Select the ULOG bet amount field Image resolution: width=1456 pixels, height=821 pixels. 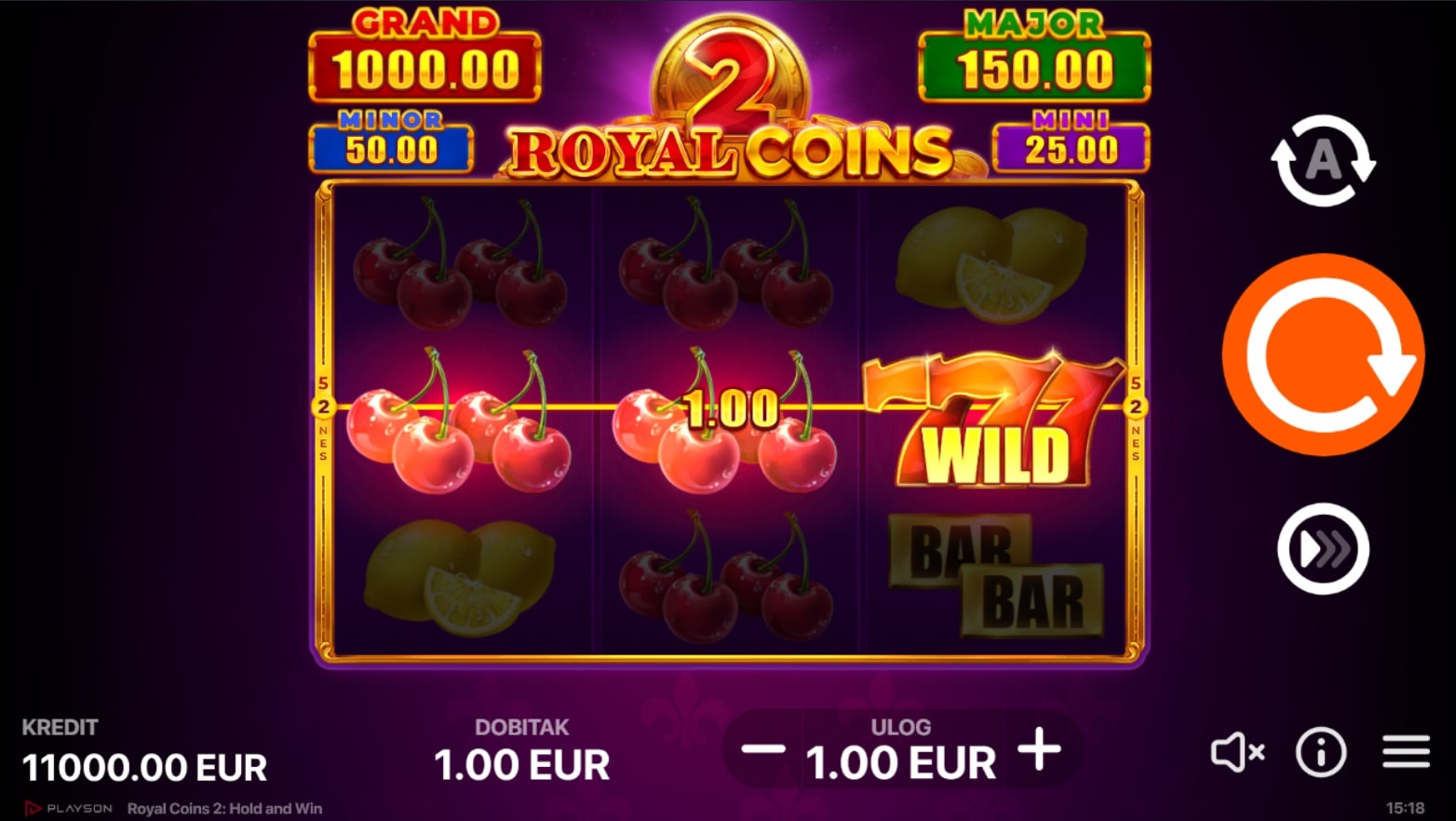click(x=901, y=750)
